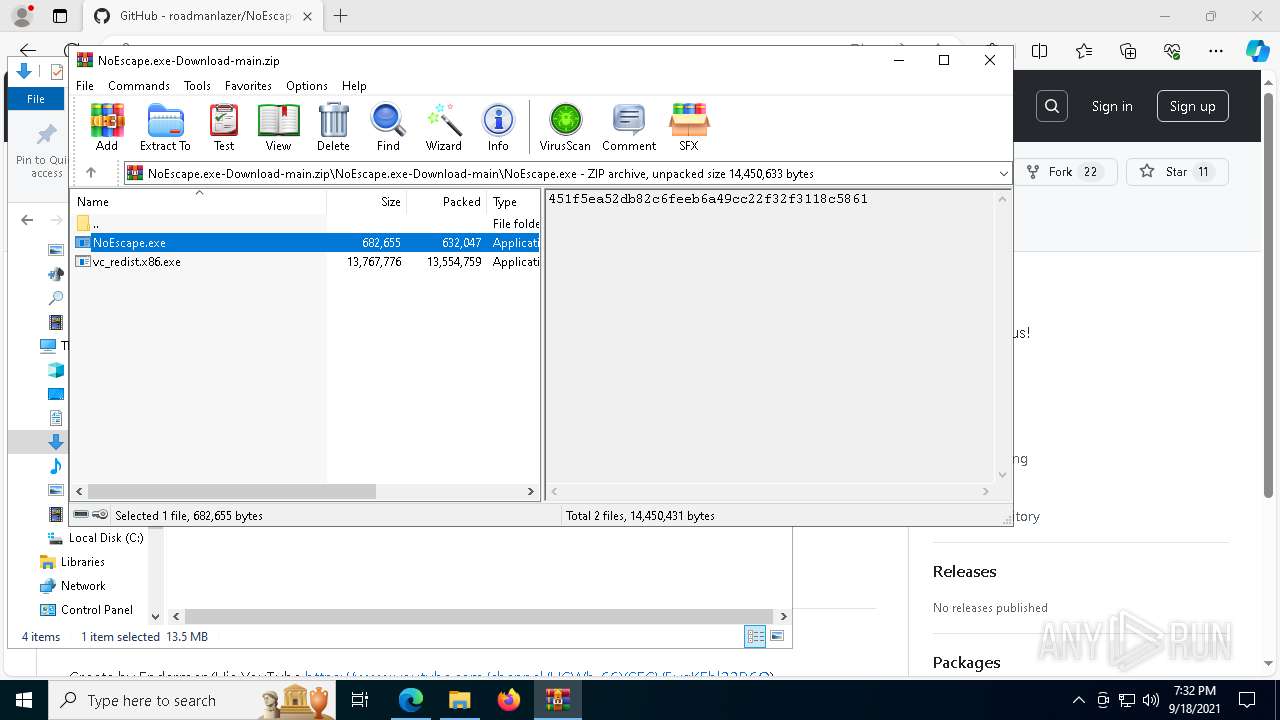Sort by Size column header
Screen dimensions: 1280x720
[x=367, y=202]
